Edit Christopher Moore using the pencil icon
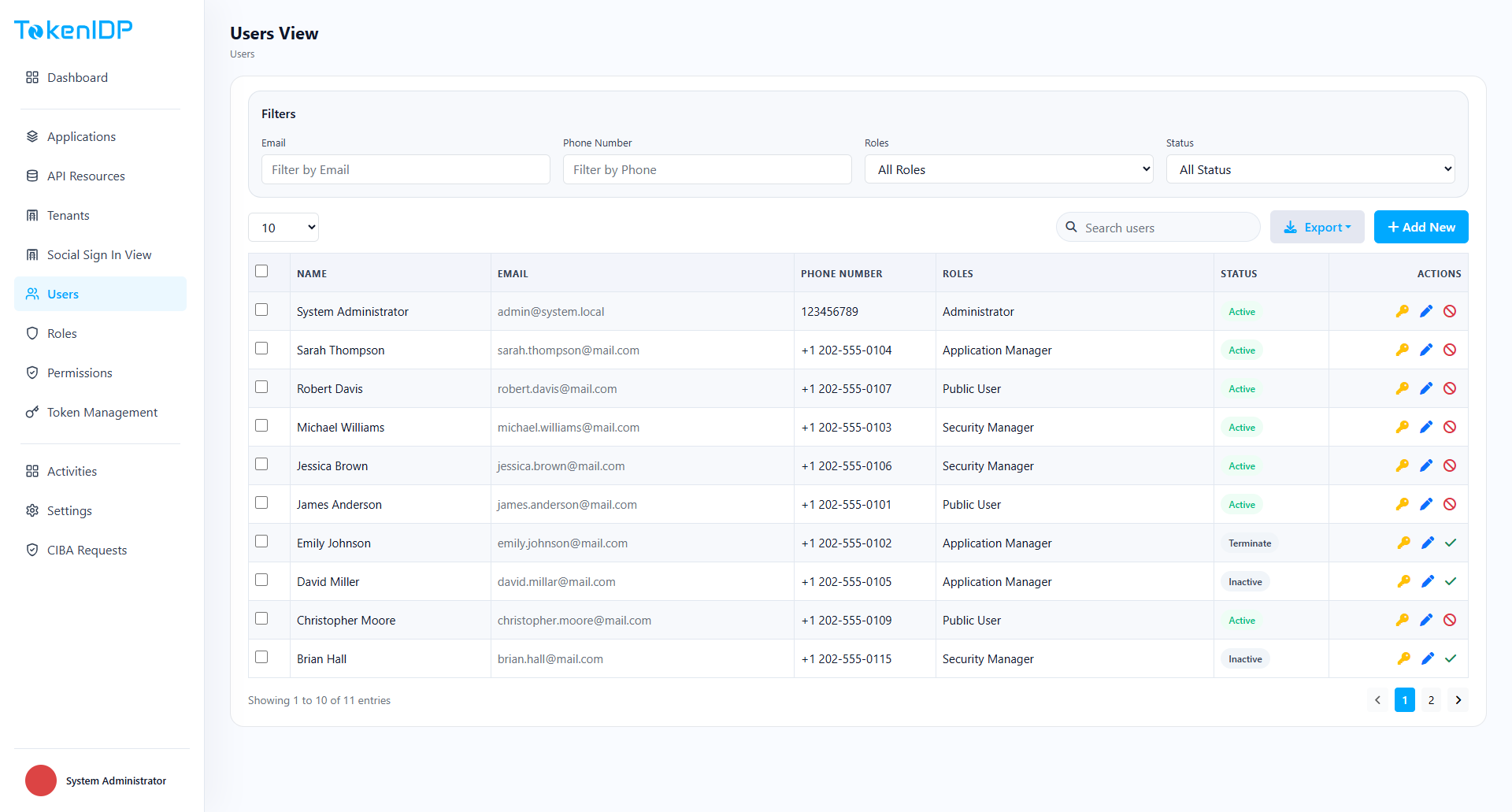Image resolution: width=1512 pixels, height=812 pixels. [x=1426, y=620]
